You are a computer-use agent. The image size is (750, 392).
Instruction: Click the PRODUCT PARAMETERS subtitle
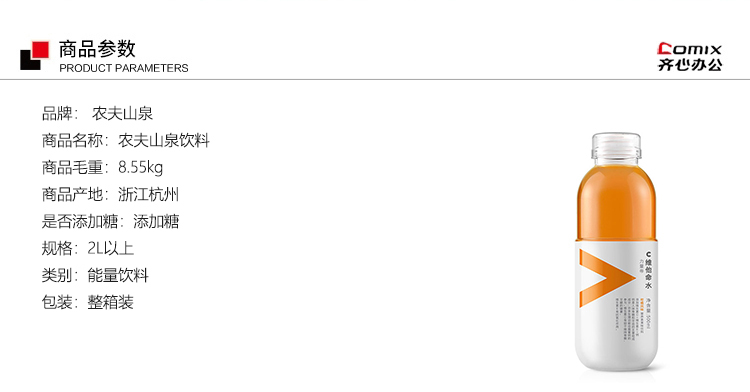click(x=124, y=68)
